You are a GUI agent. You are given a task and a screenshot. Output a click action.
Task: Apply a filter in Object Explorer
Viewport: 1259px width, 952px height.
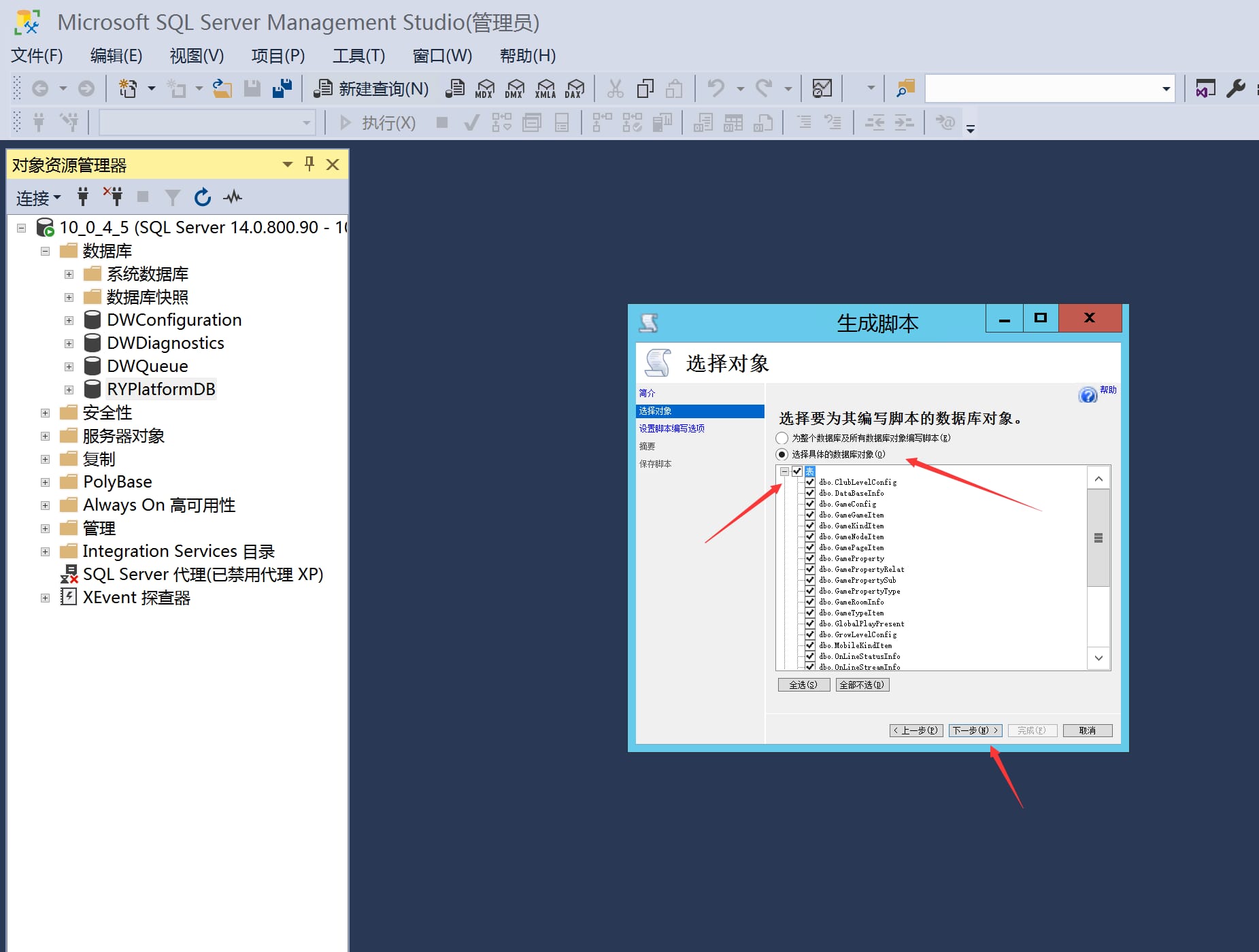point(172,197)
